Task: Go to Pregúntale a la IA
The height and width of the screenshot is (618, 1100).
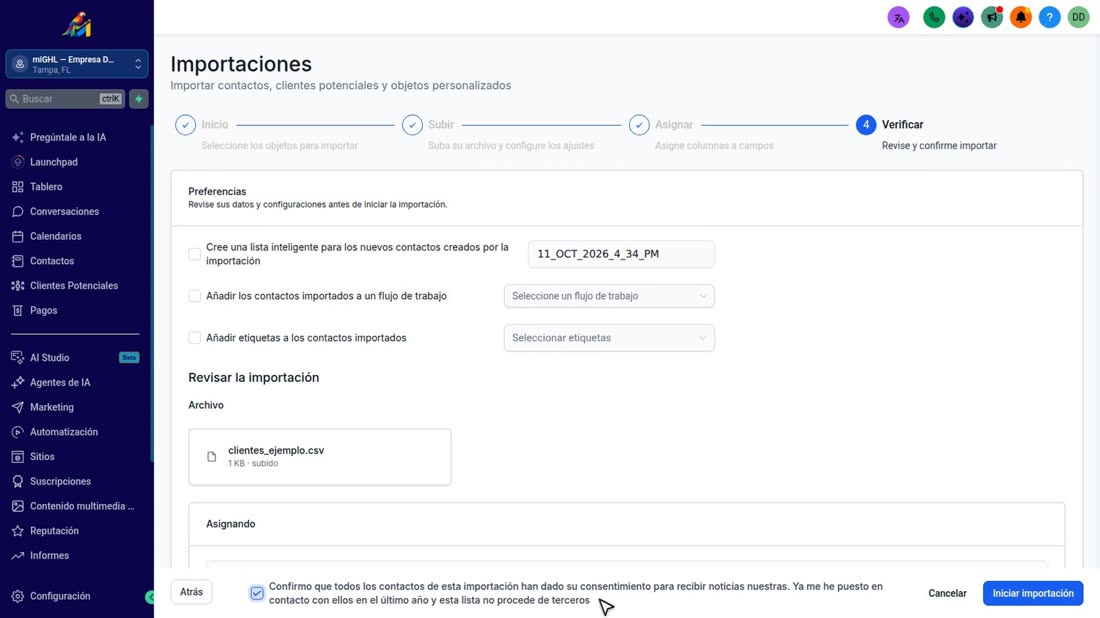Action: 68,137
